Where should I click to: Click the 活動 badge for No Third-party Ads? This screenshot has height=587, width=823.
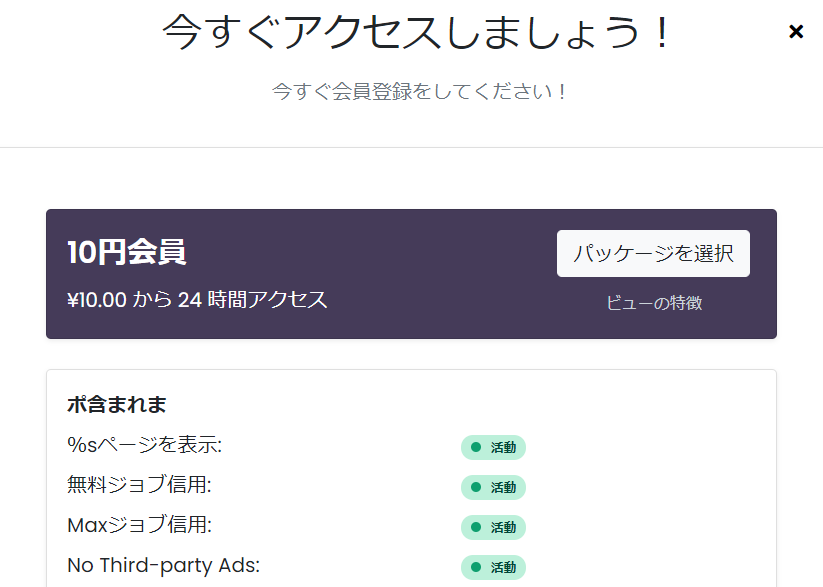[493, 567]
